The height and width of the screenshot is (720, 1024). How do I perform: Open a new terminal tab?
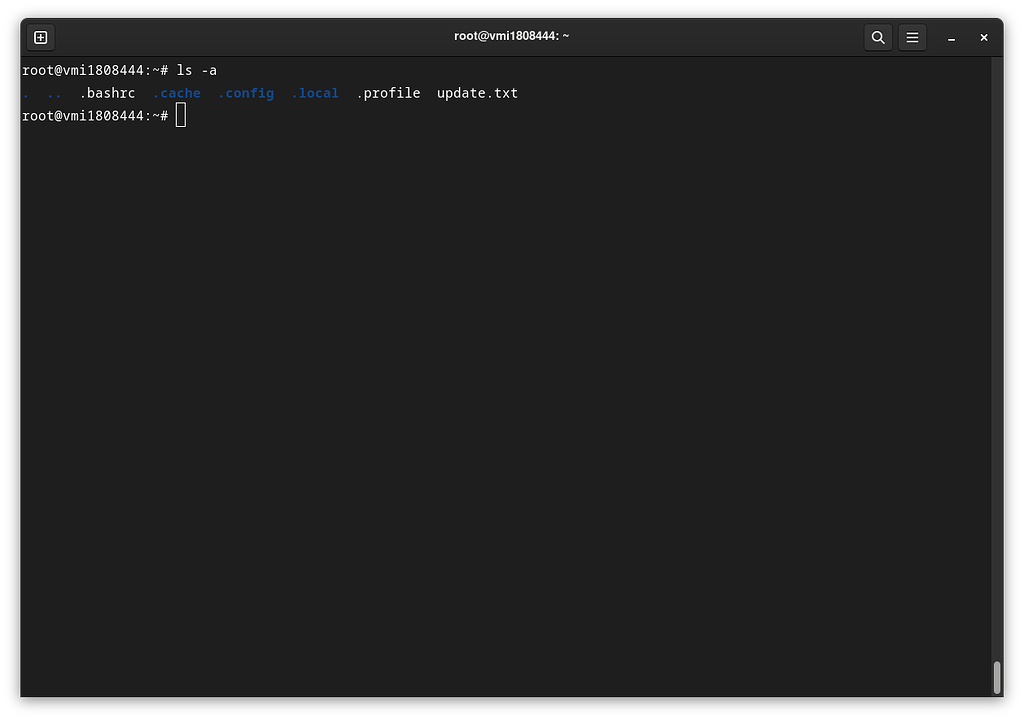click(x=40, y=37)
